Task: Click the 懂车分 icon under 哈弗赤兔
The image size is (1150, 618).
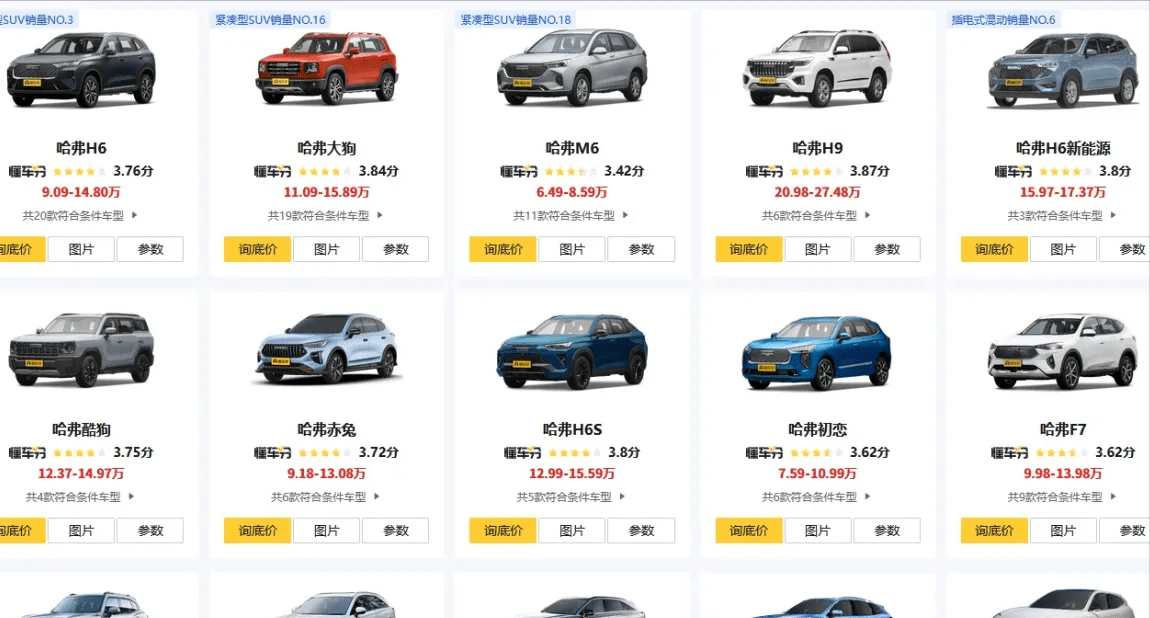Action: (272, 453)
